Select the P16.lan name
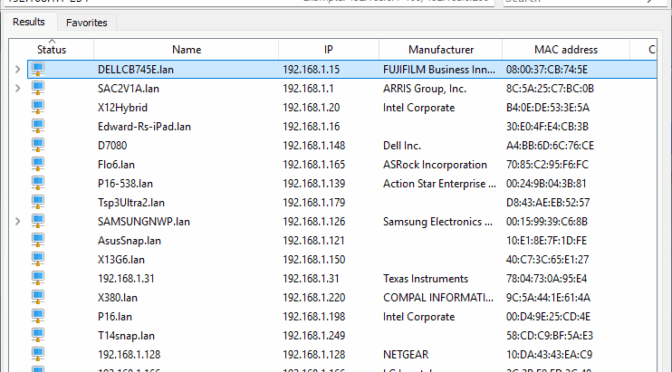Screen dimensions: 672x372 tap(115, 316)
